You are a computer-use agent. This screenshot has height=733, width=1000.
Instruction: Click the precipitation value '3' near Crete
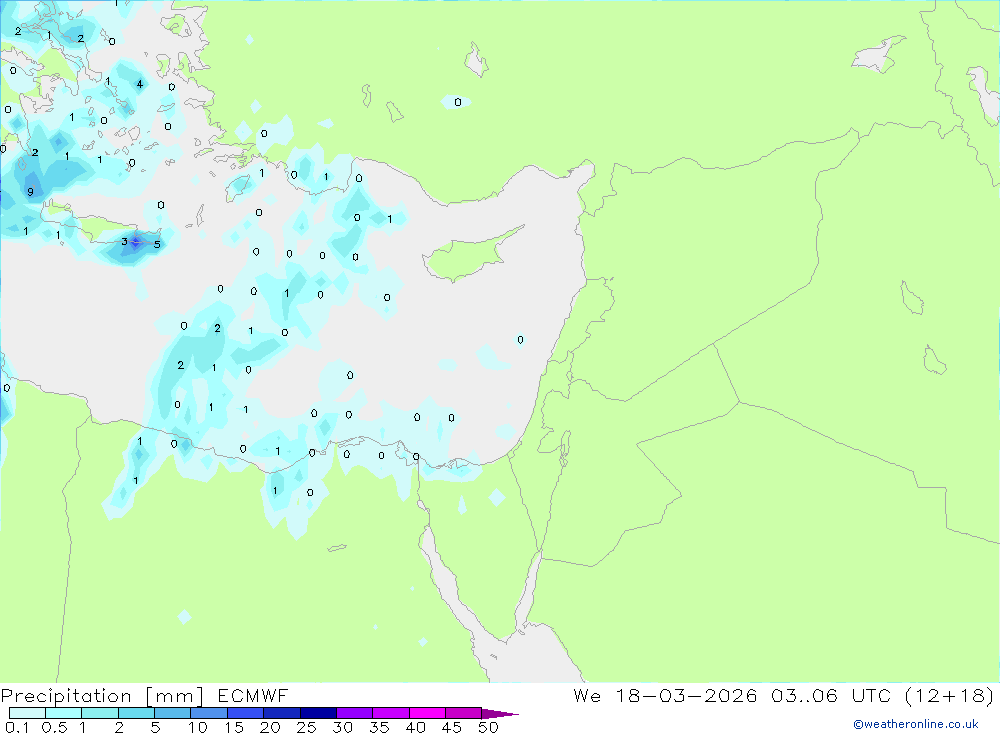[x=124, y=242]
